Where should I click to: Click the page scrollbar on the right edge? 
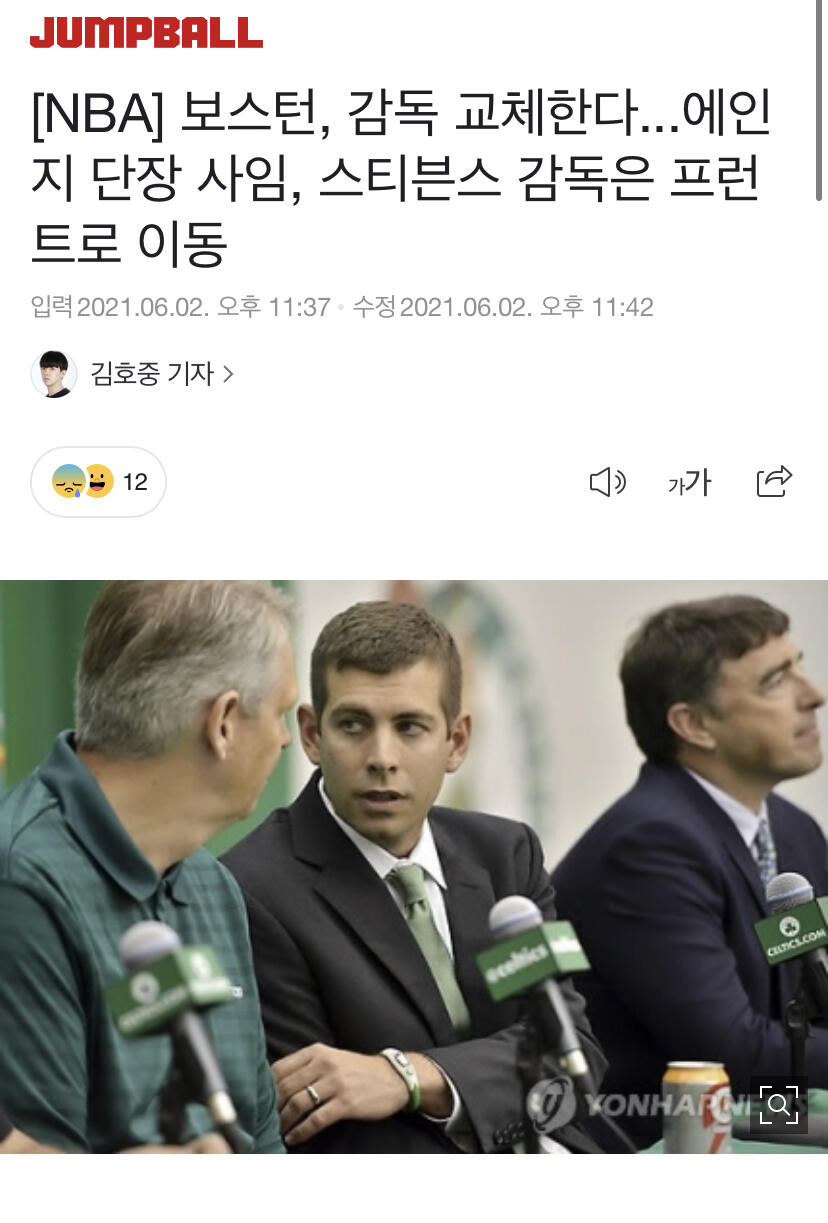coord(820,100)
